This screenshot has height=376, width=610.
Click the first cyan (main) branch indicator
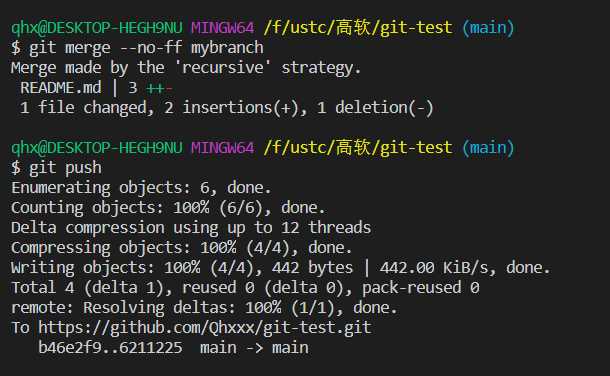[488, 28]
